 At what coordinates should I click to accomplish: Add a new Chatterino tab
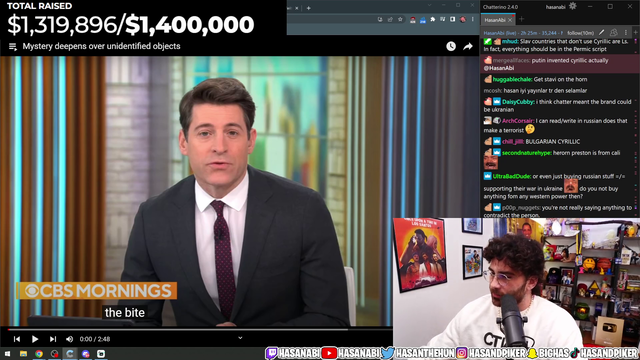521,19
